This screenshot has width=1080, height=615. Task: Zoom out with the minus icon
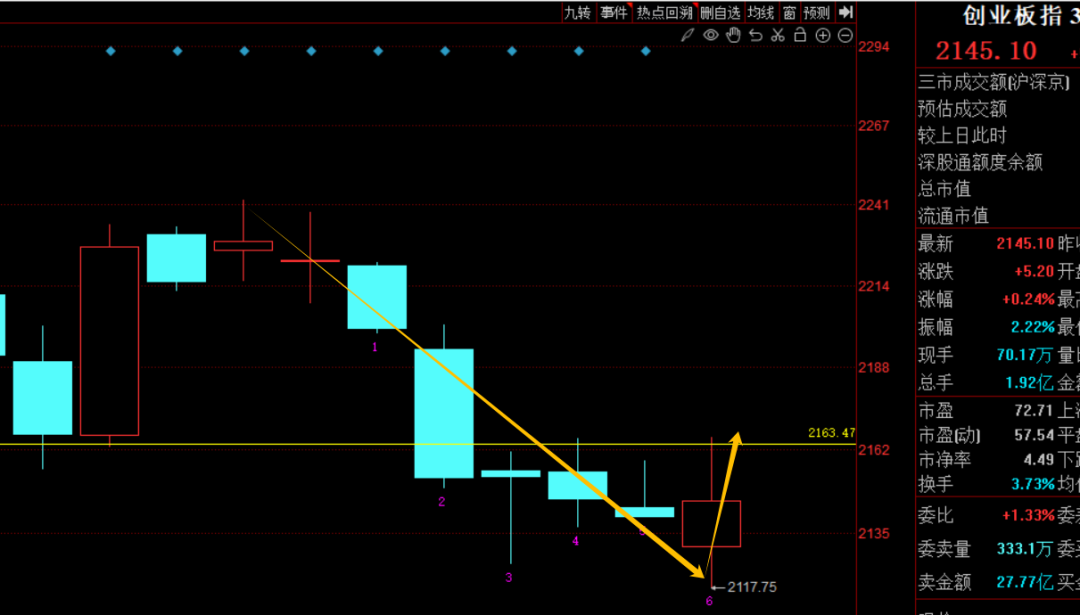pyautogui.click(x=845, y=36)
